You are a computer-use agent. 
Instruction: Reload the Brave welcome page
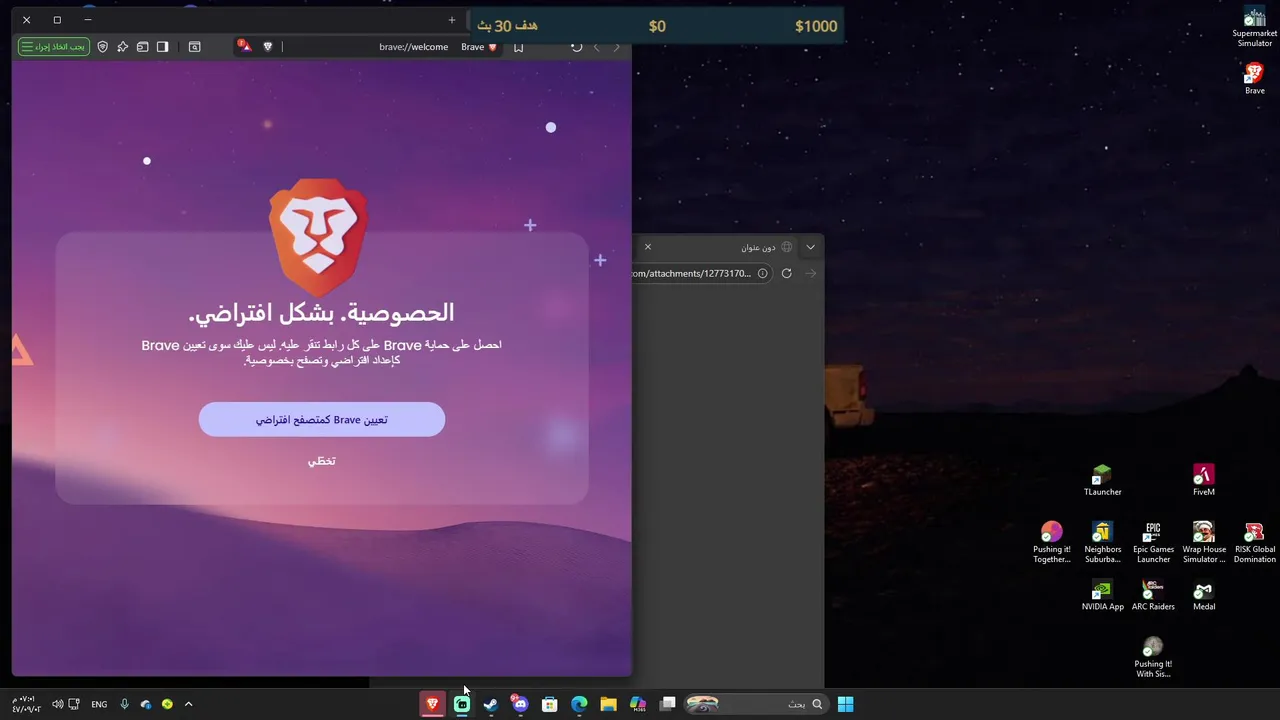pos(576,47)
